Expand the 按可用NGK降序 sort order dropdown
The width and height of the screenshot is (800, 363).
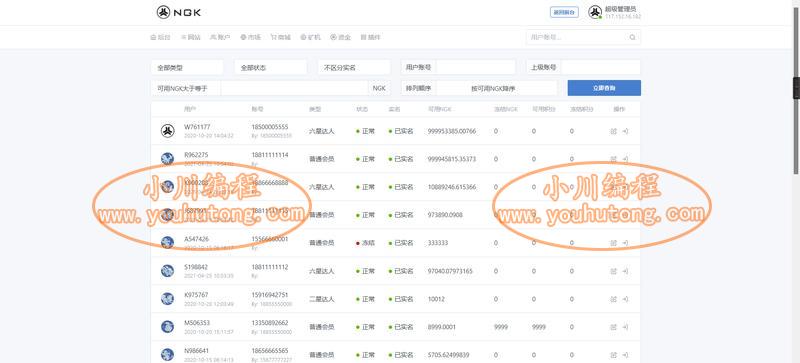click(496, 88)
